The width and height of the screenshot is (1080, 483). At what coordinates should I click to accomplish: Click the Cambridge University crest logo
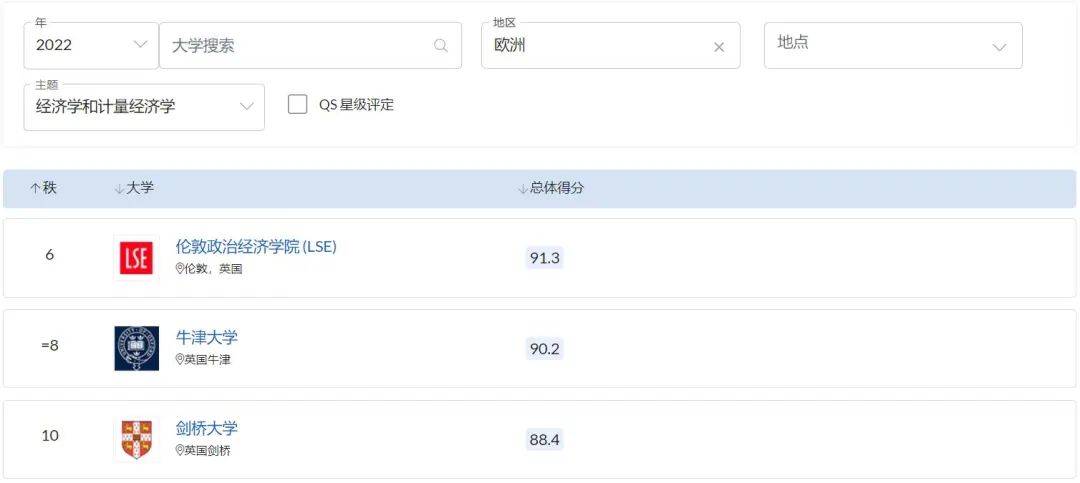click(136, 439)
